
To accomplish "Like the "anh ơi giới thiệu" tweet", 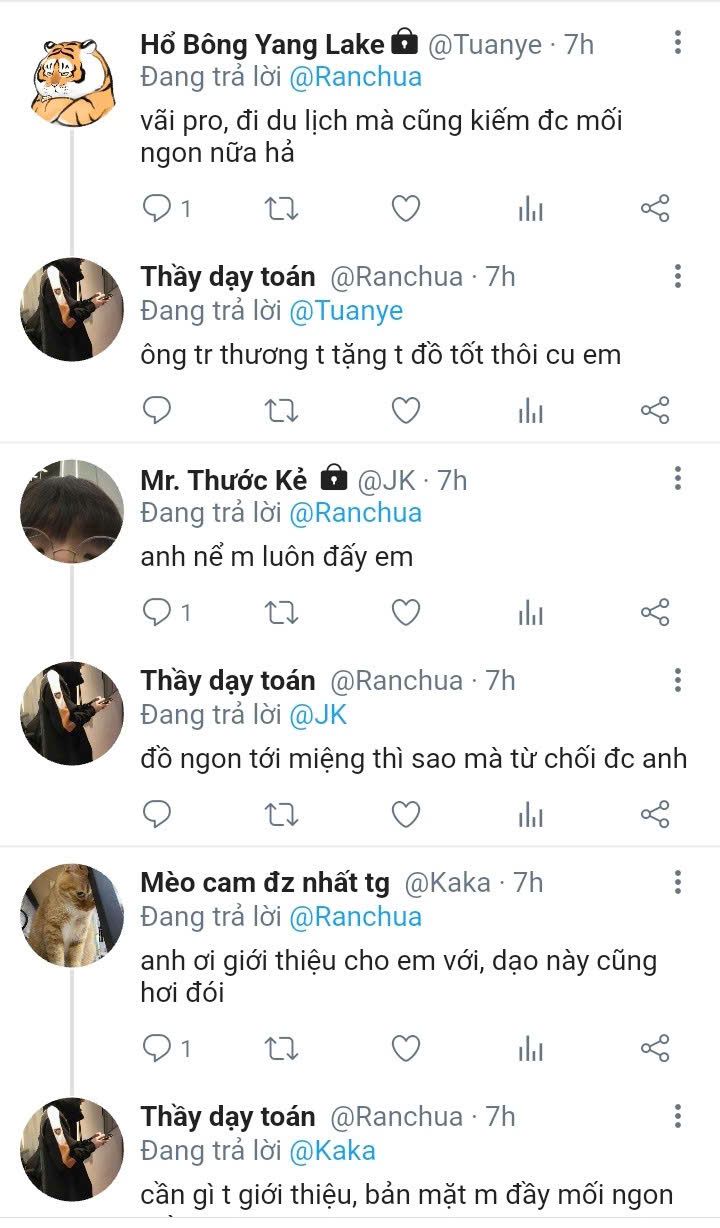I will (405, 1048).
